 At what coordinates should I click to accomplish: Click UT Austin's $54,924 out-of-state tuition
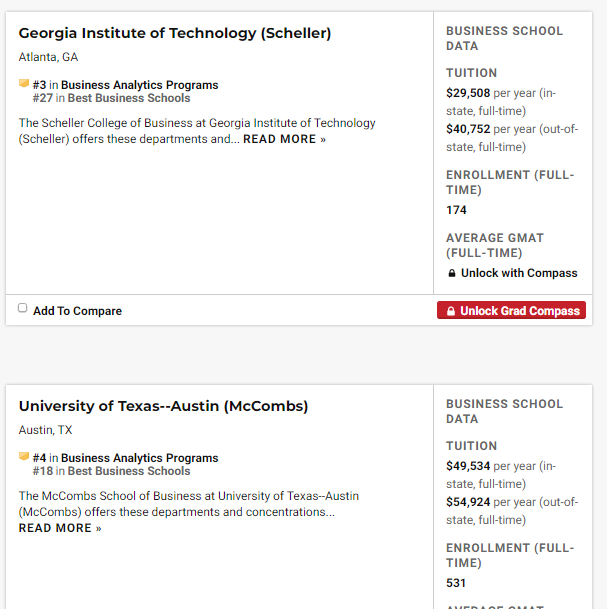(468, 502)
